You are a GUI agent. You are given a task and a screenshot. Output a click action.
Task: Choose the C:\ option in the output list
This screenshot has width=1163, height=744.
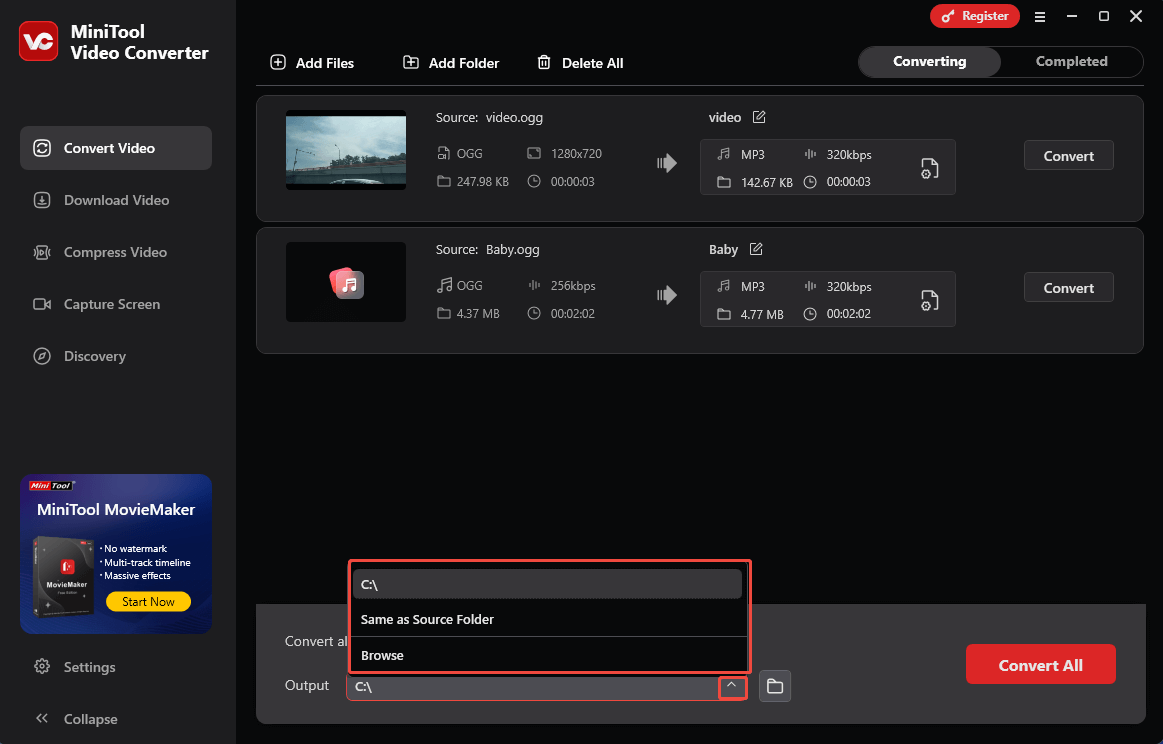pyautogui.click(x=547, y=585)
